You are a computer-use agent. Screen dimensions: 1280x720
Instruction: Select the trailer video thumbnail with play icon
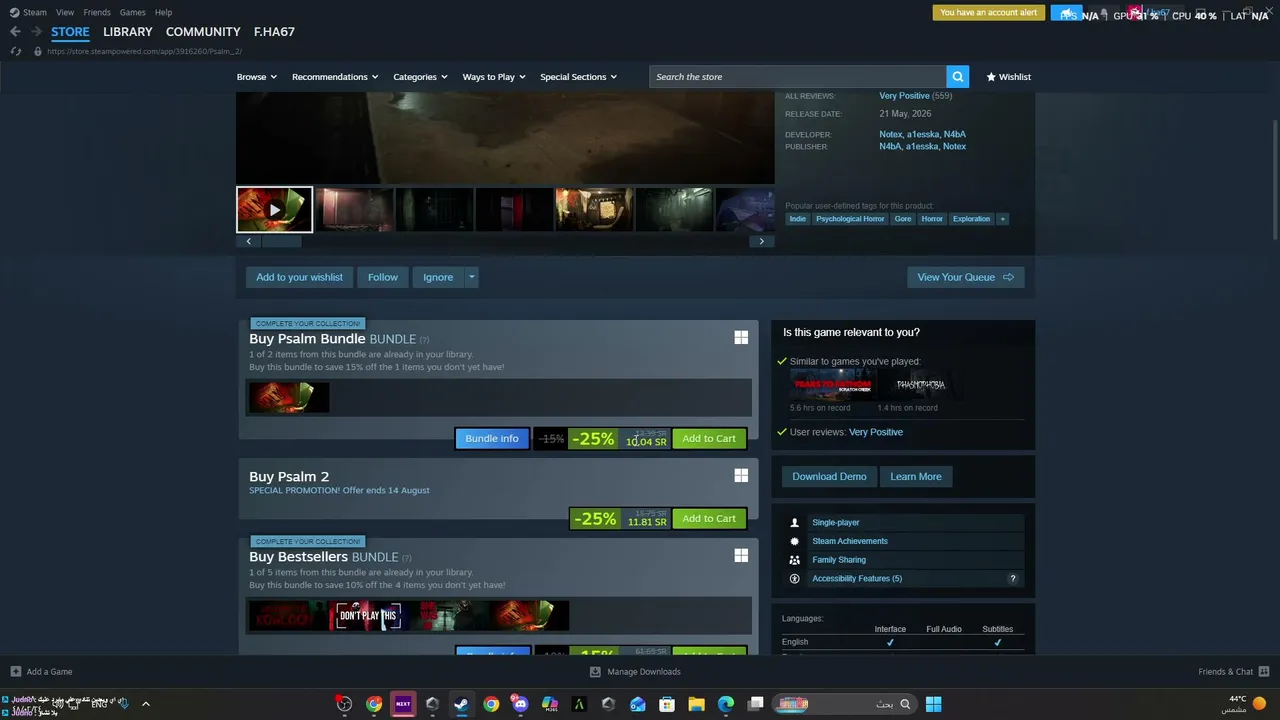pos(274,210)
